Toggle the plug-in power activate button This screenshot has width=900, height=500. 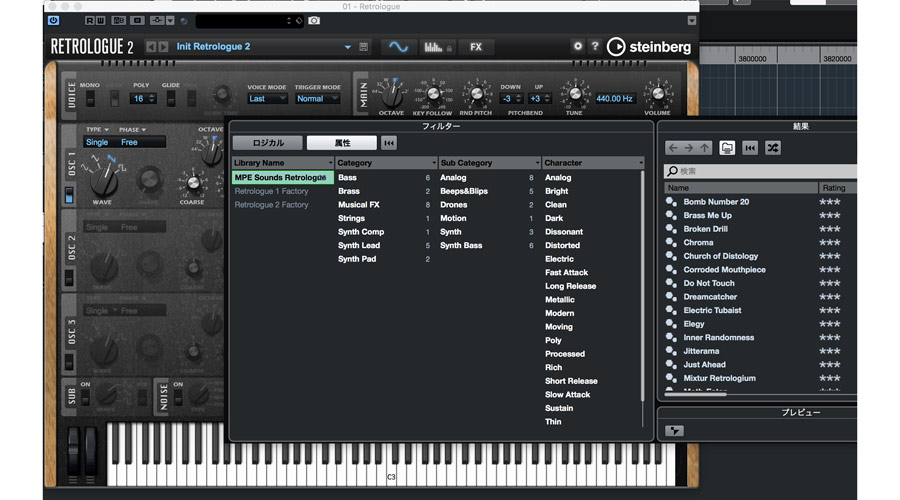click(x=53, y=20)
